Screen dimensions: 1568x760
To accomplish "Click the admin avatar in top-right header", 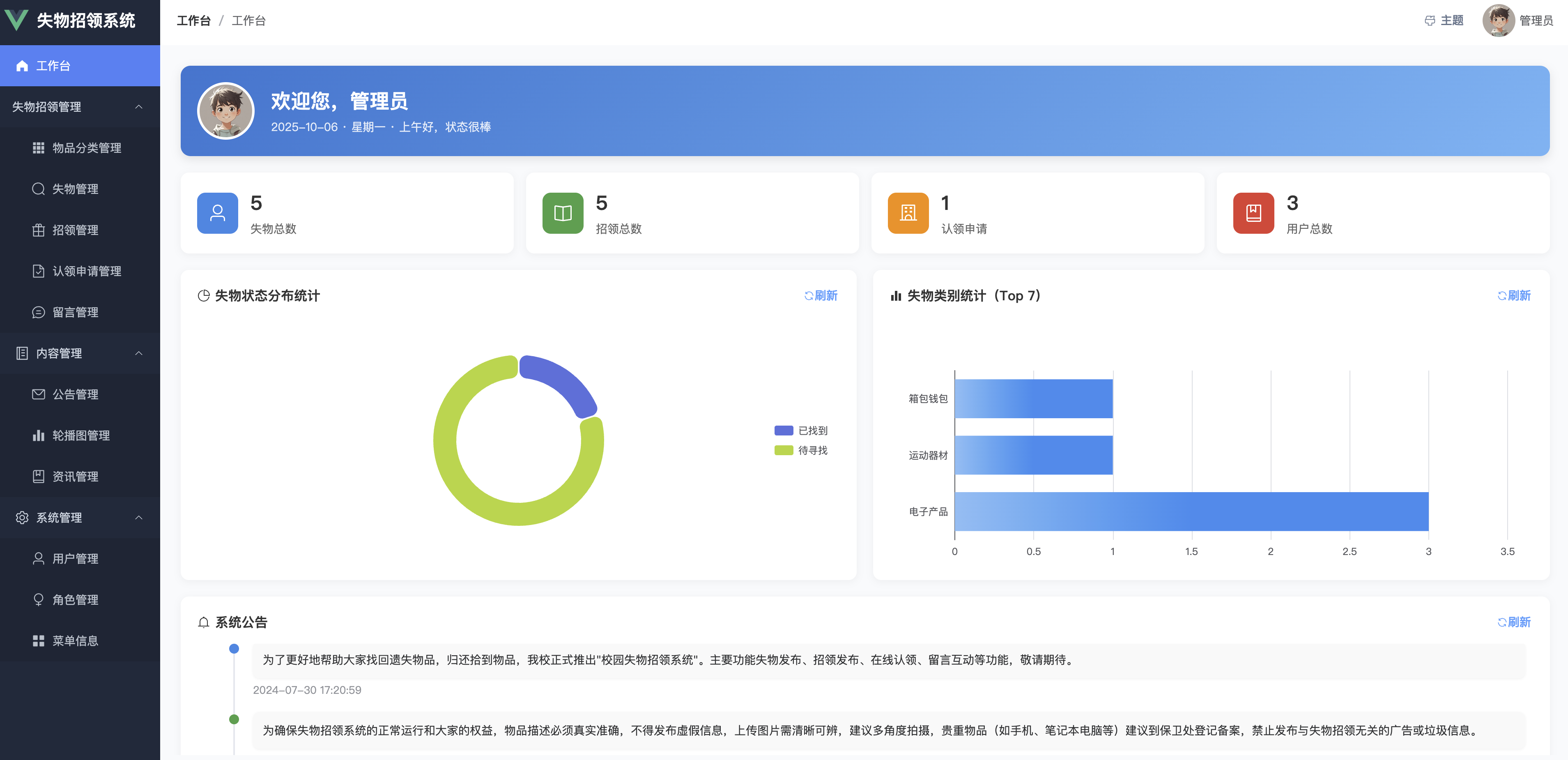I will [x=1498, y=21].
